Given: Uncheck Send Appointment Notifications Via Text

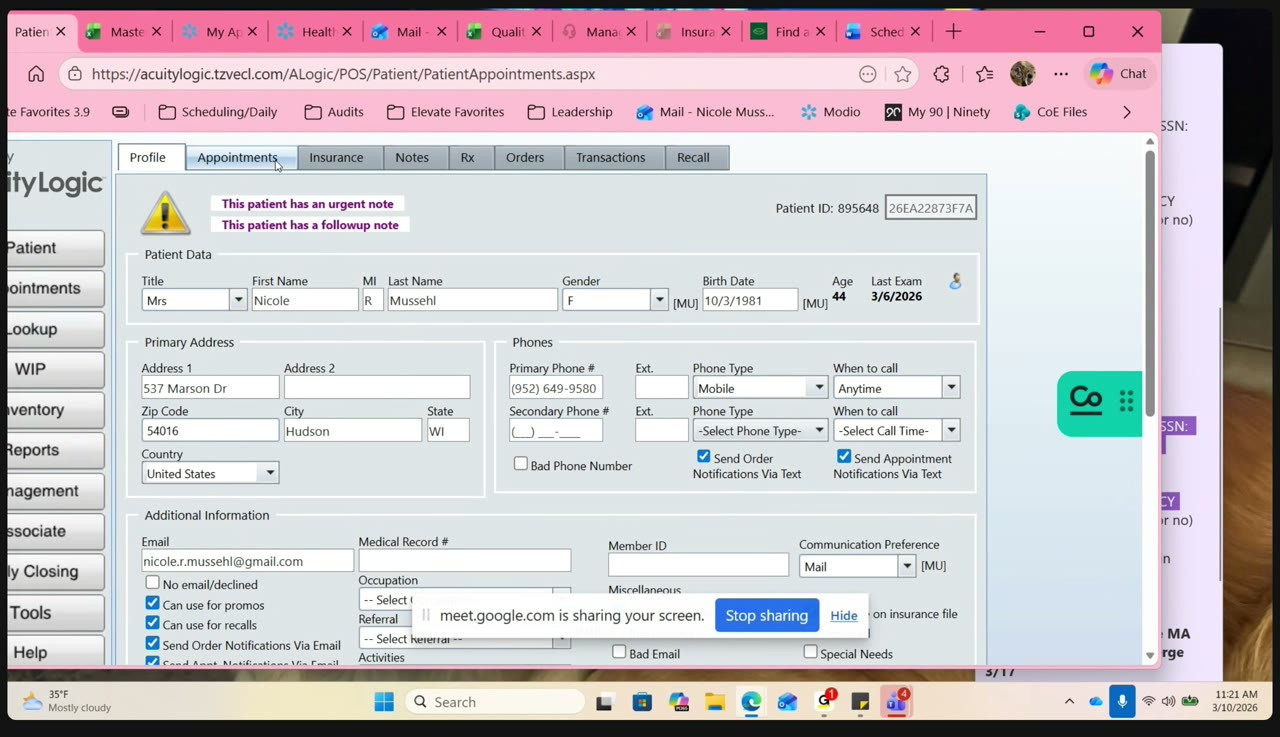Looking at the screenshot, I should click(844, 456).
